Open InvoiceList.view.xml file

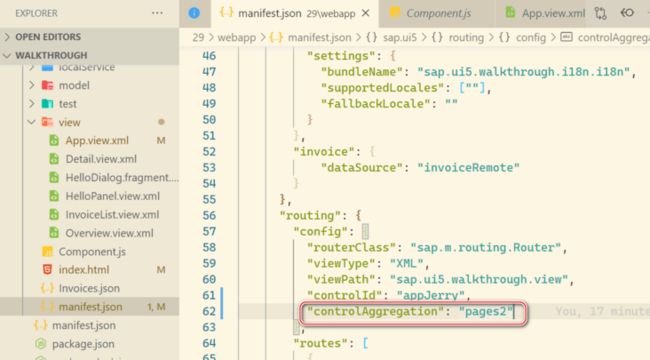(x=112, y=214)
